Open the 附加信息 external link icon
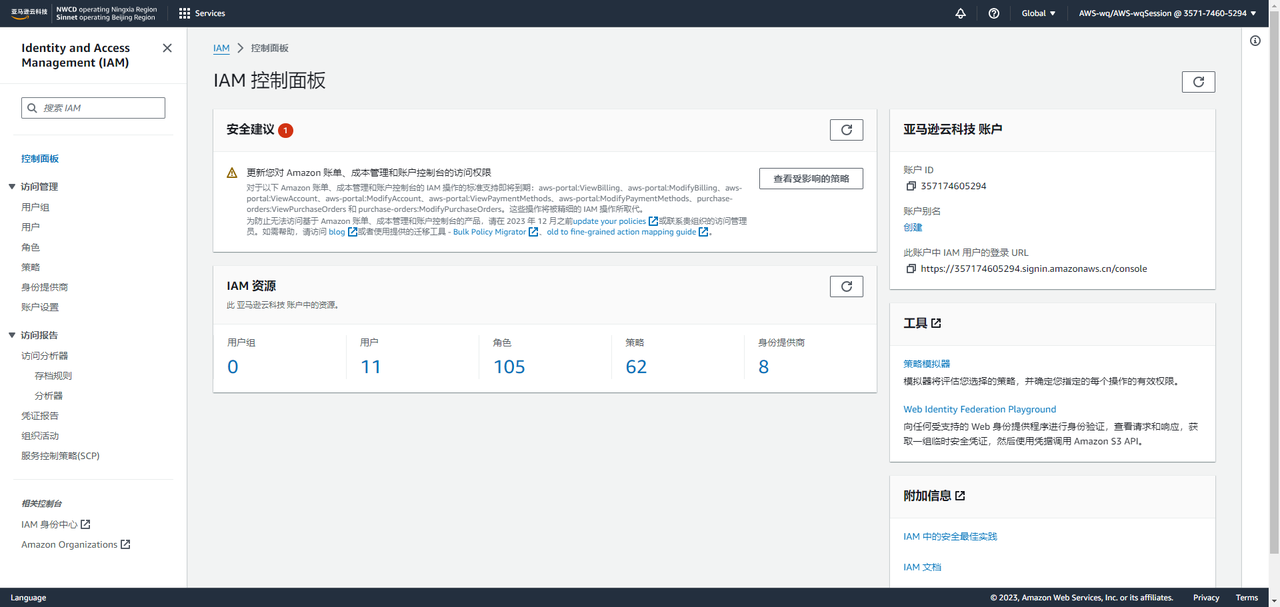The image size is (1280, 607). coord(960,496)
